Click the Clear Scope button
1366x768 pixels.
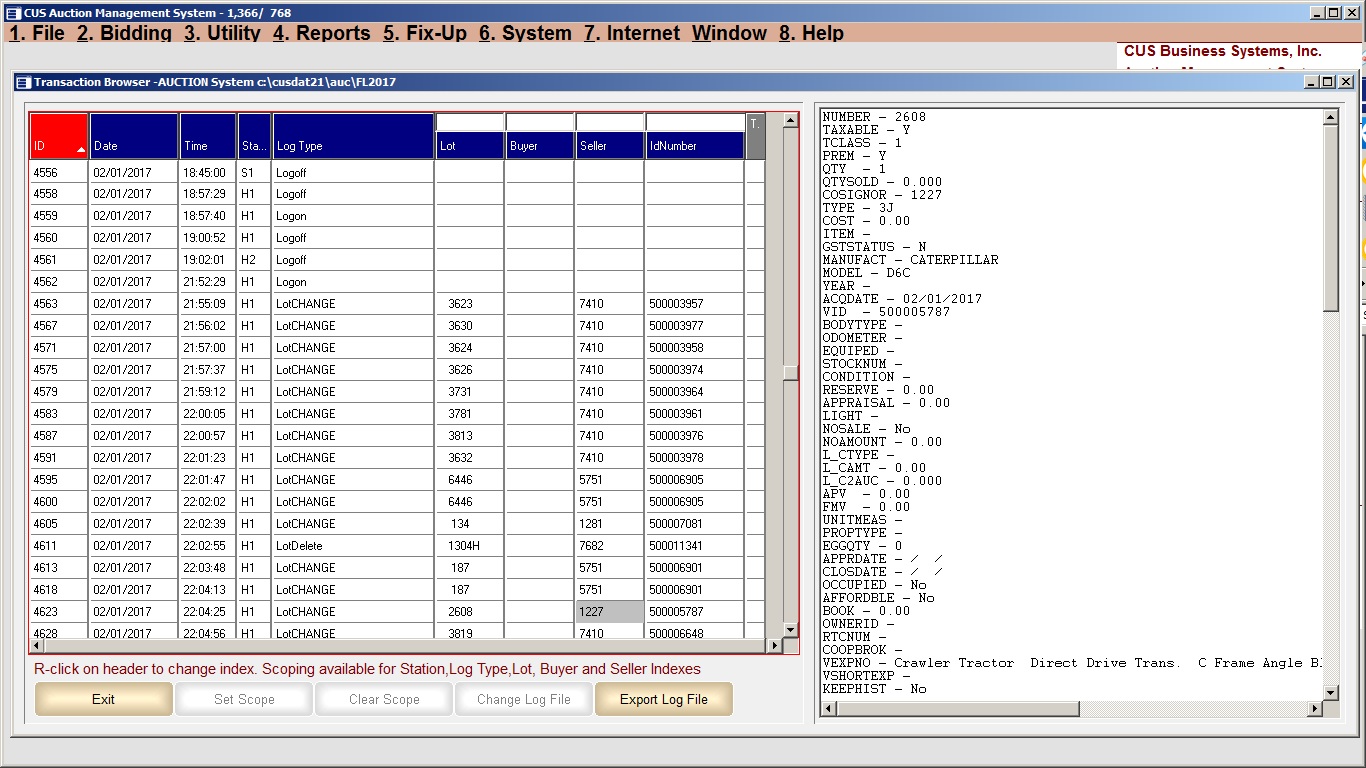click(x=383, y=699)
